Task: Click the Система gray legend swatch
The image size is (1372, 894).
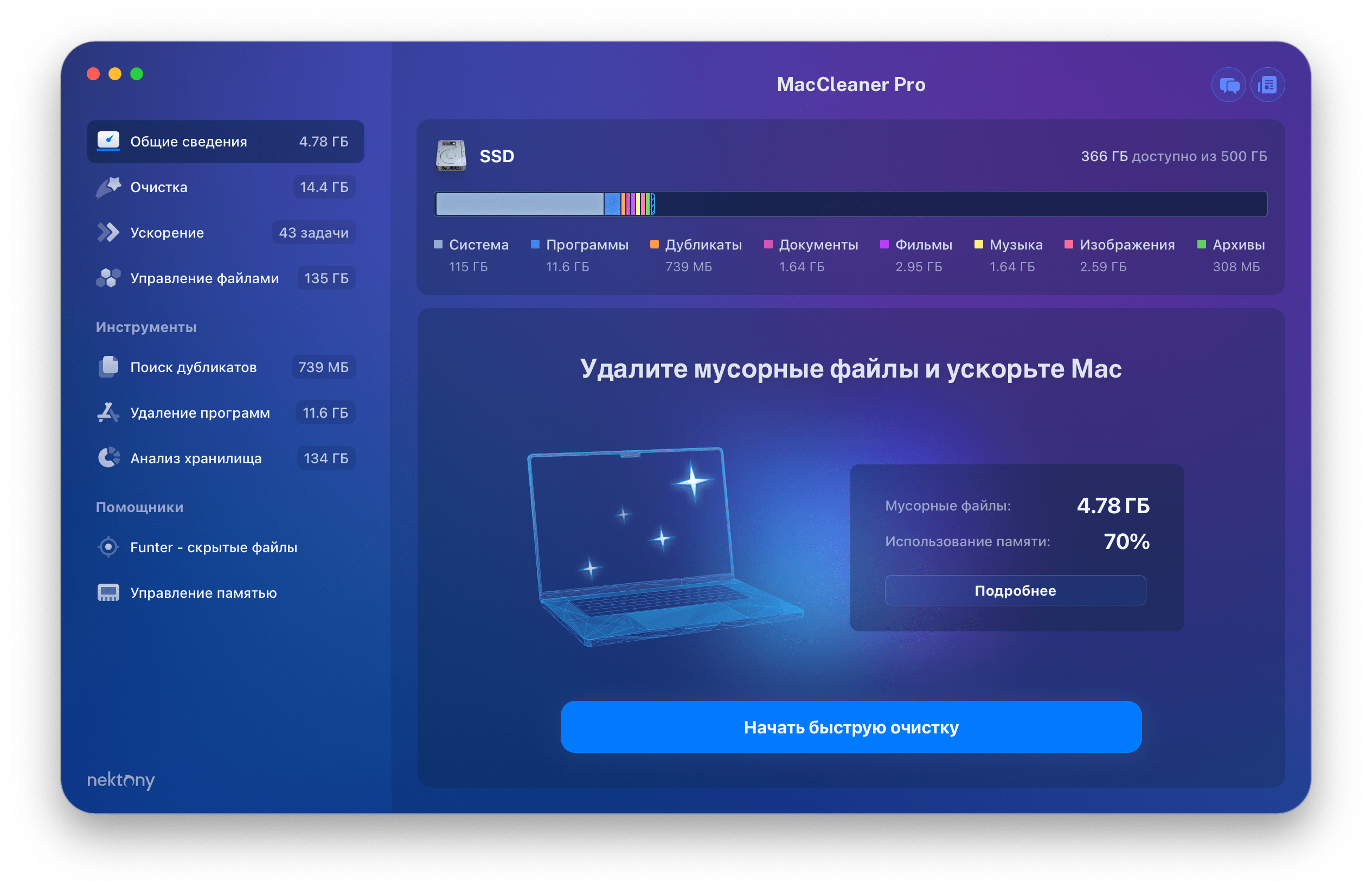Action: click(x=438, y=244)
